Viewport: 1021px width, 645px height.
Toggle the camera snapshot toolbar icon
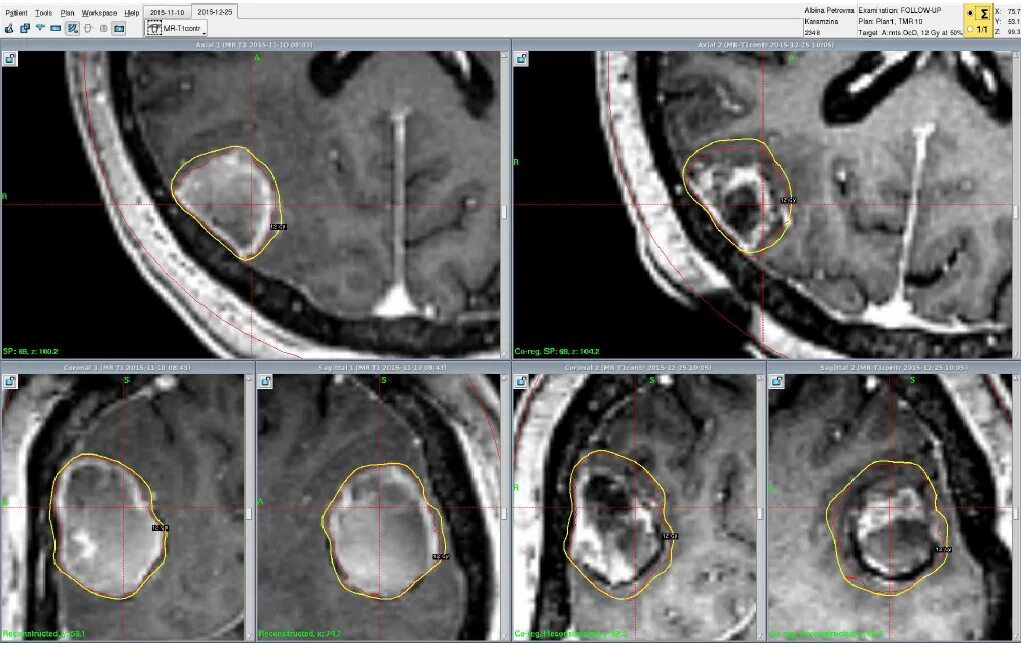point(119,28)
